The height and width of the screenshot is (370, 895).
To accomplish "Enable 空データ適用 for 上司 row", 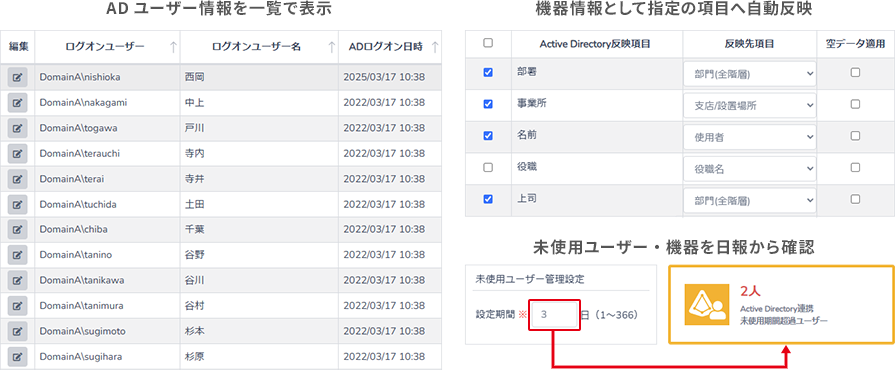I will (855, 199).
